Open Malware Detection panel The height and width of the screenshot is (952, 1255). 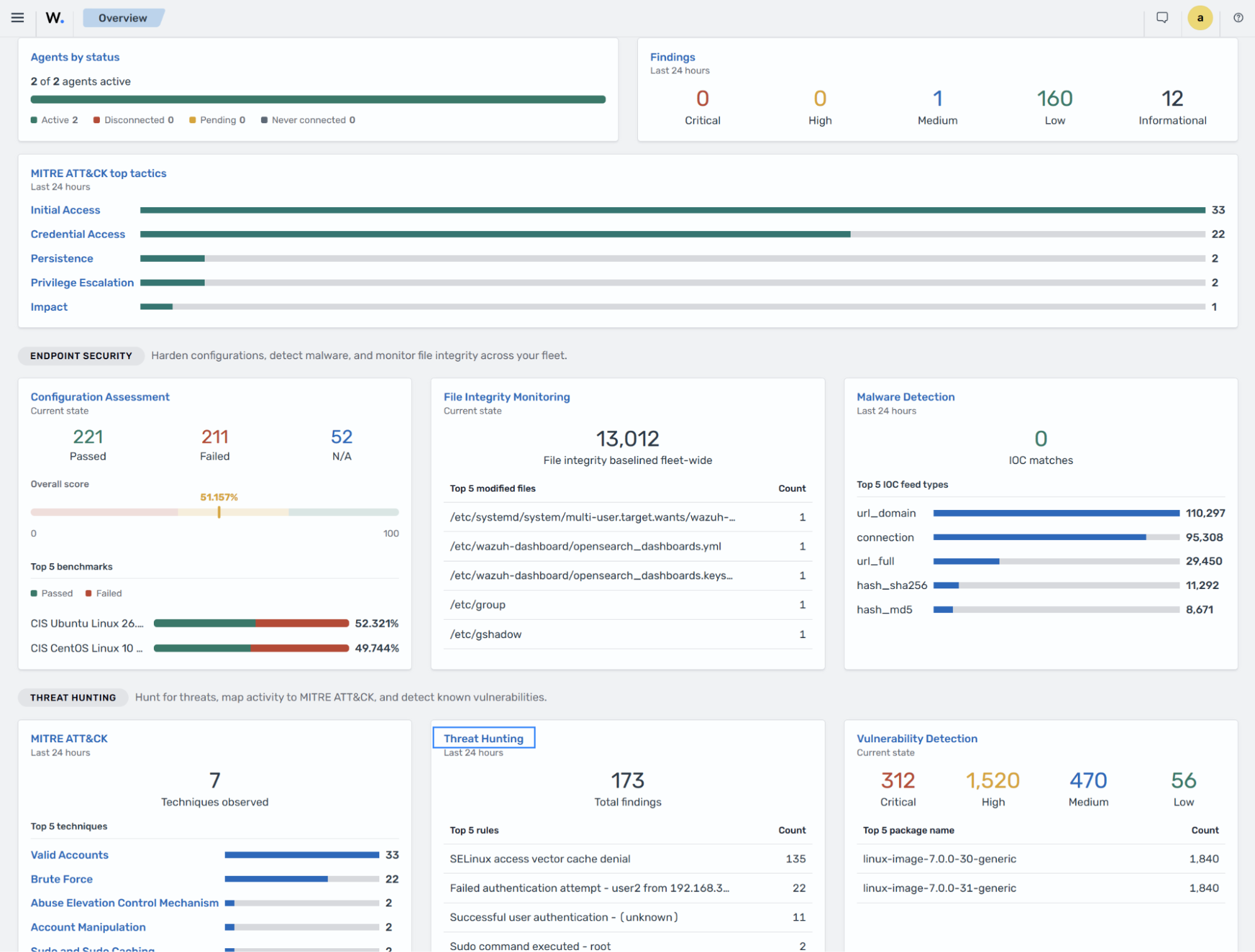click(905, 397)
